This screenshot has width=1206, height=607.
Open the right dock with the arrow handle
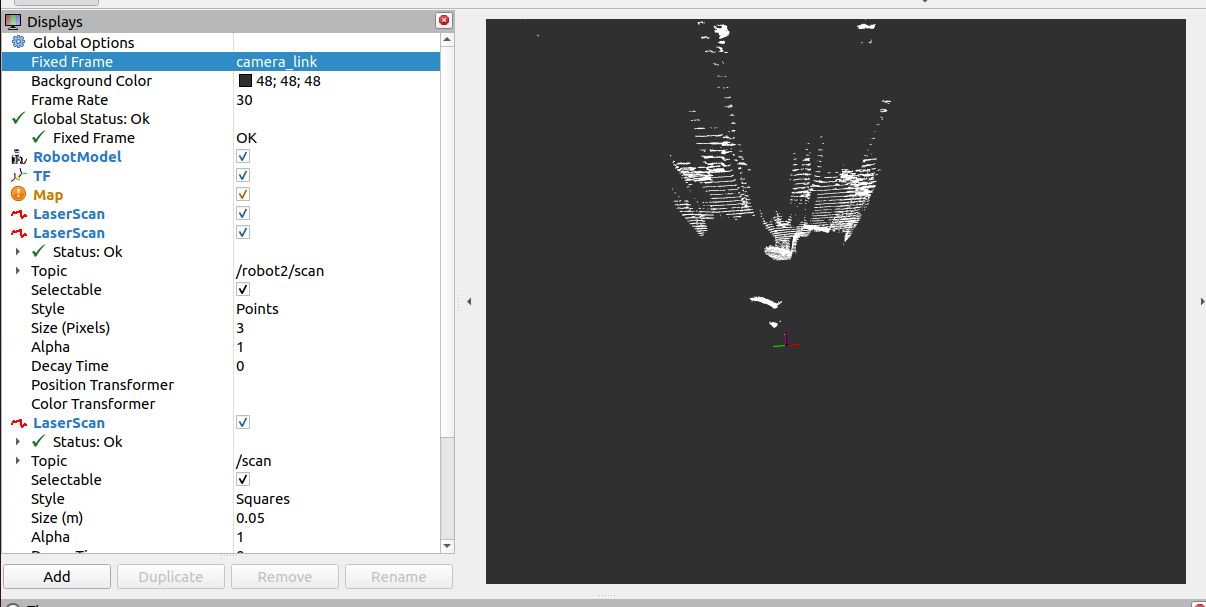tap(1201, 301)
